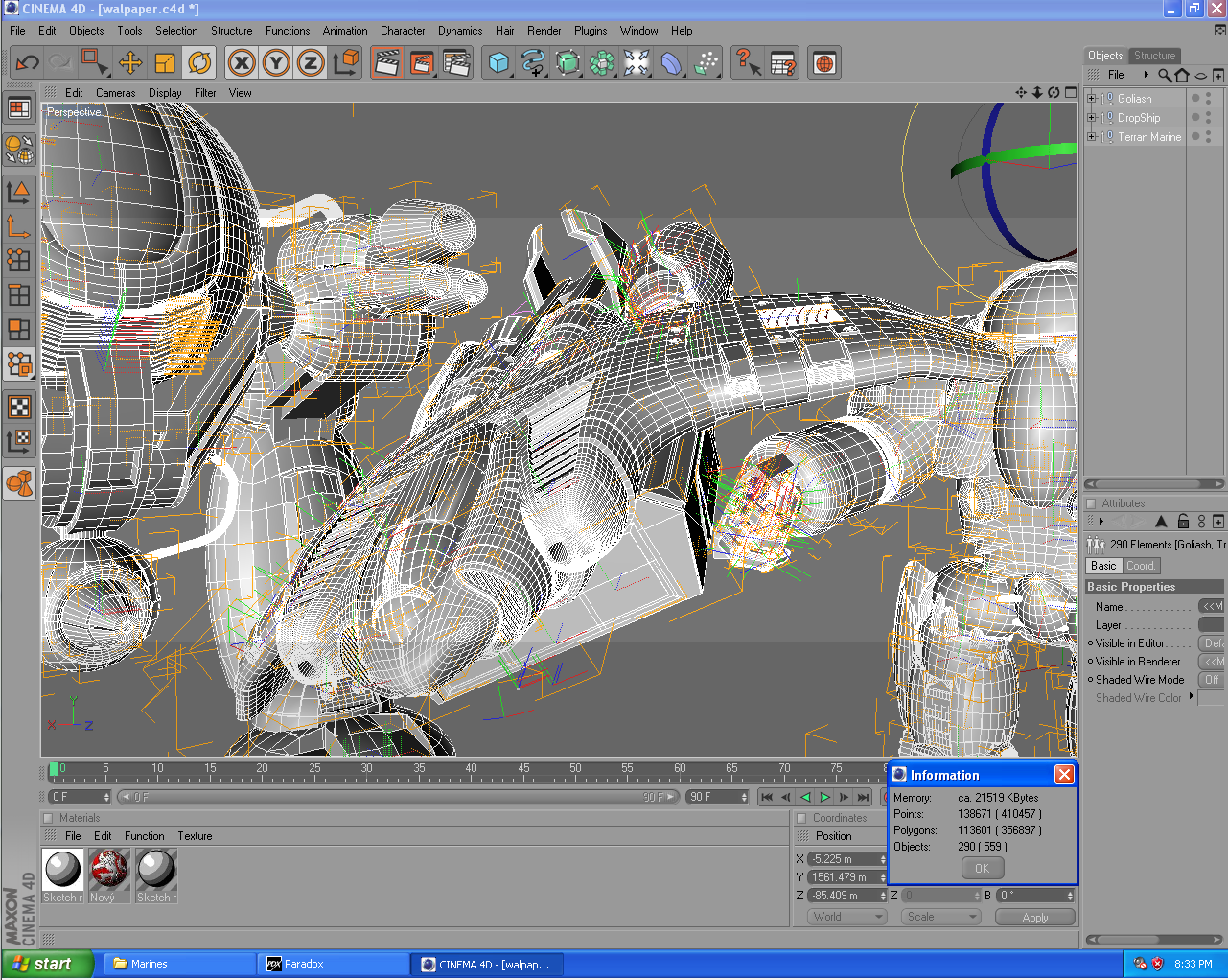Click the magnifier search icon in Objects panel
Image resolution: width=1228 pixels, height=980 pixels.
tap(1164, 75)
